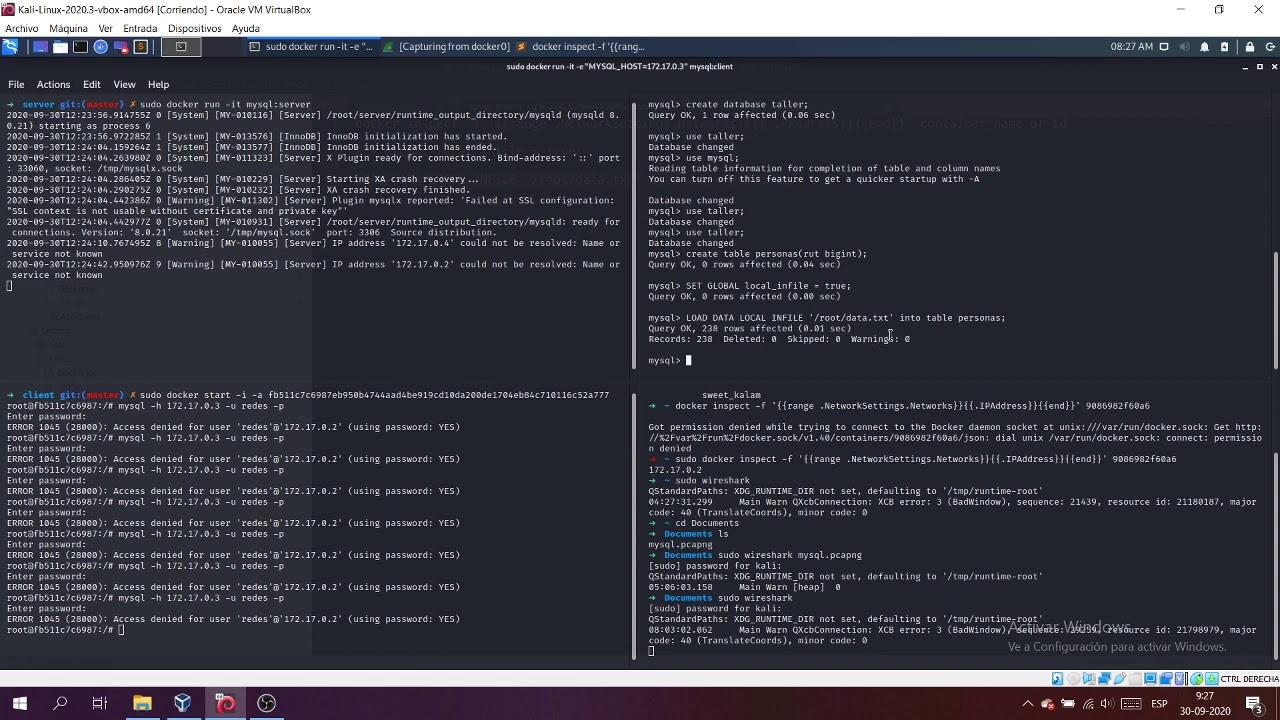Click the screen recorder icon in Kali panel
The height and width of the screenshot is (720, 1280).
121,47
